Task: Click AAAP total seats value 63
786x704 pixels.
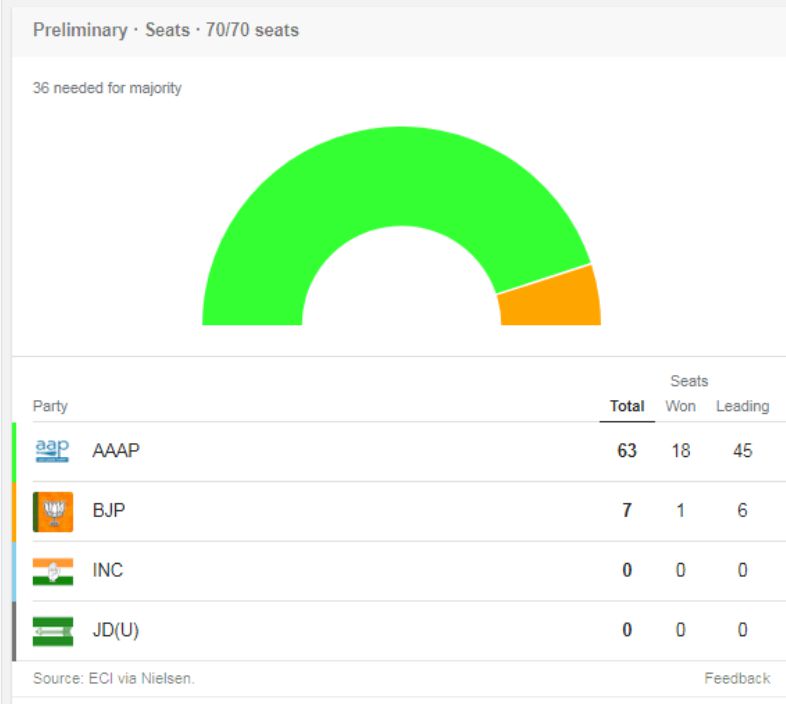Action: [x=627, y=451]
